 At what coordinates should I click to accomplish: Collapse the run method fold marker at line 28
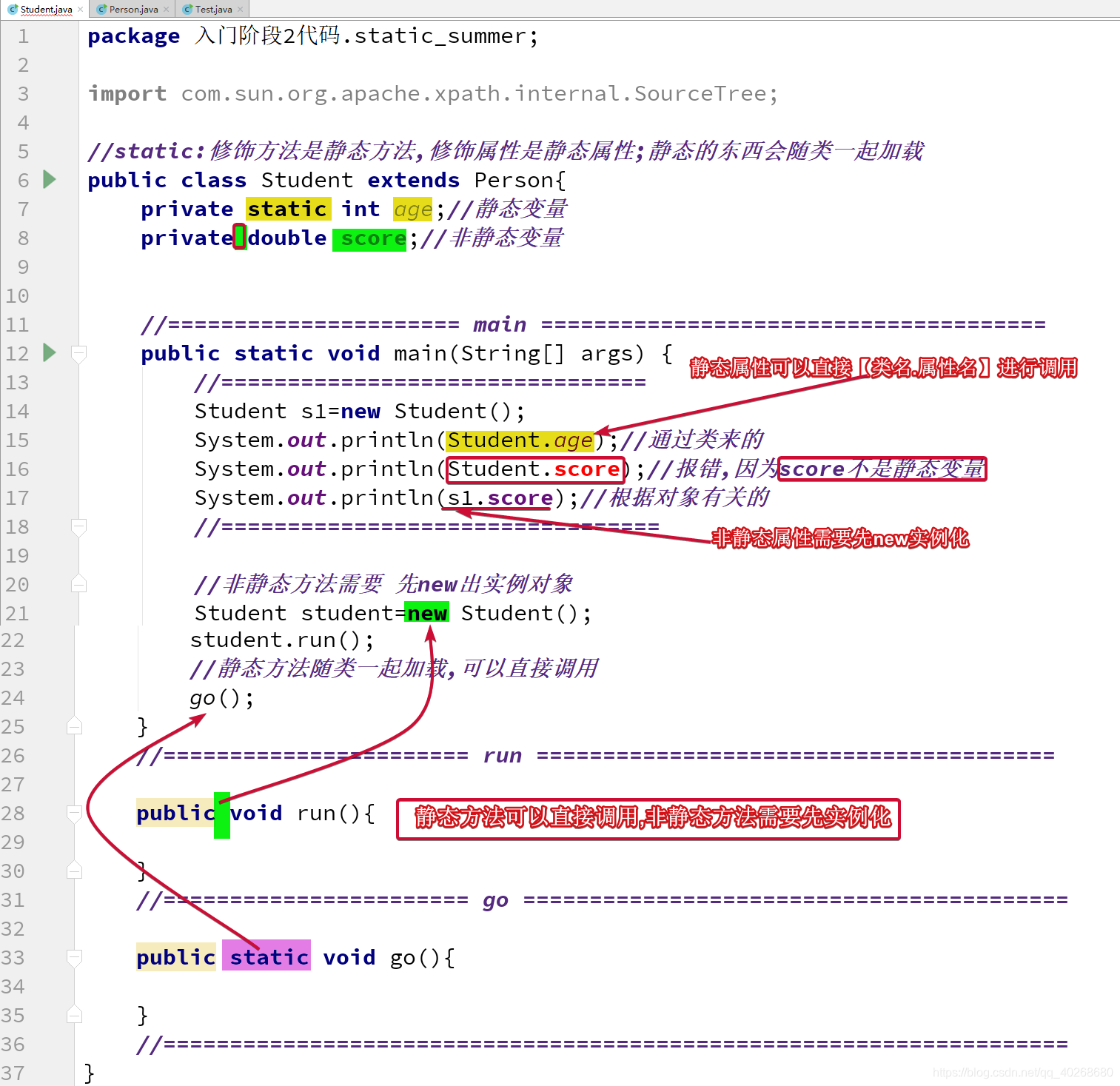pos(75,814)
